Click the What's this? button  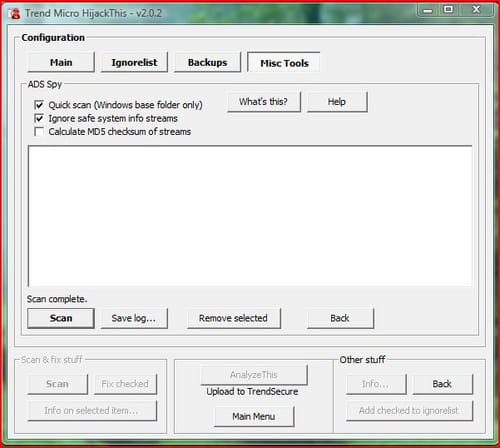click(264, 102)
